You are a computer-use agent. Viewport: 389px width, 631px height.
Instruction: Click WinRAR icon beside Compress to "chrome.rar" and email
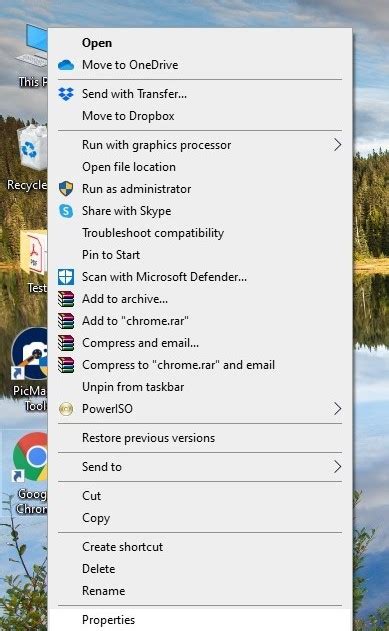click(66, 365)
